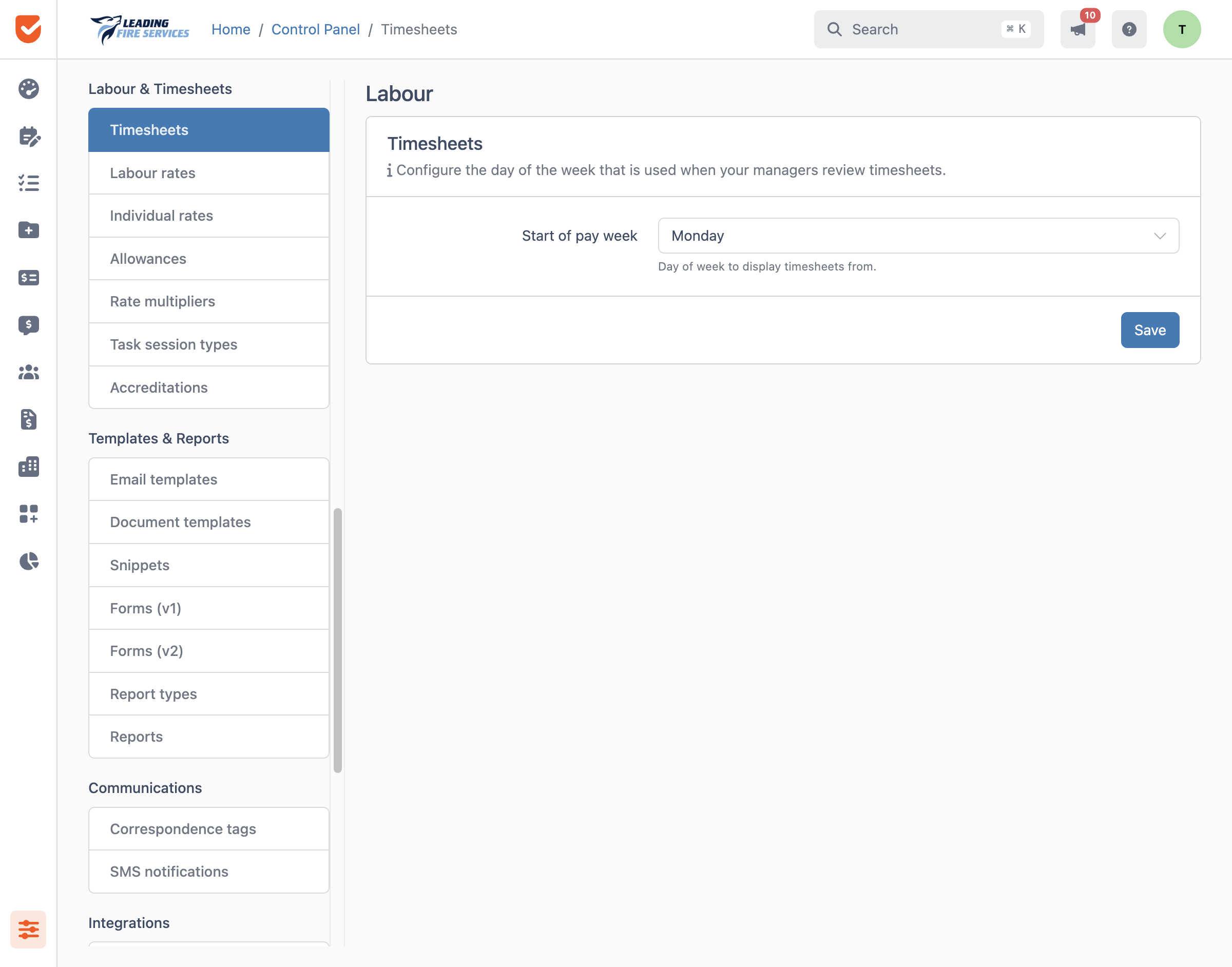Open the calendar edit scheduling icon
This screenshot has height=967, width=1232.
pos(29,137)
